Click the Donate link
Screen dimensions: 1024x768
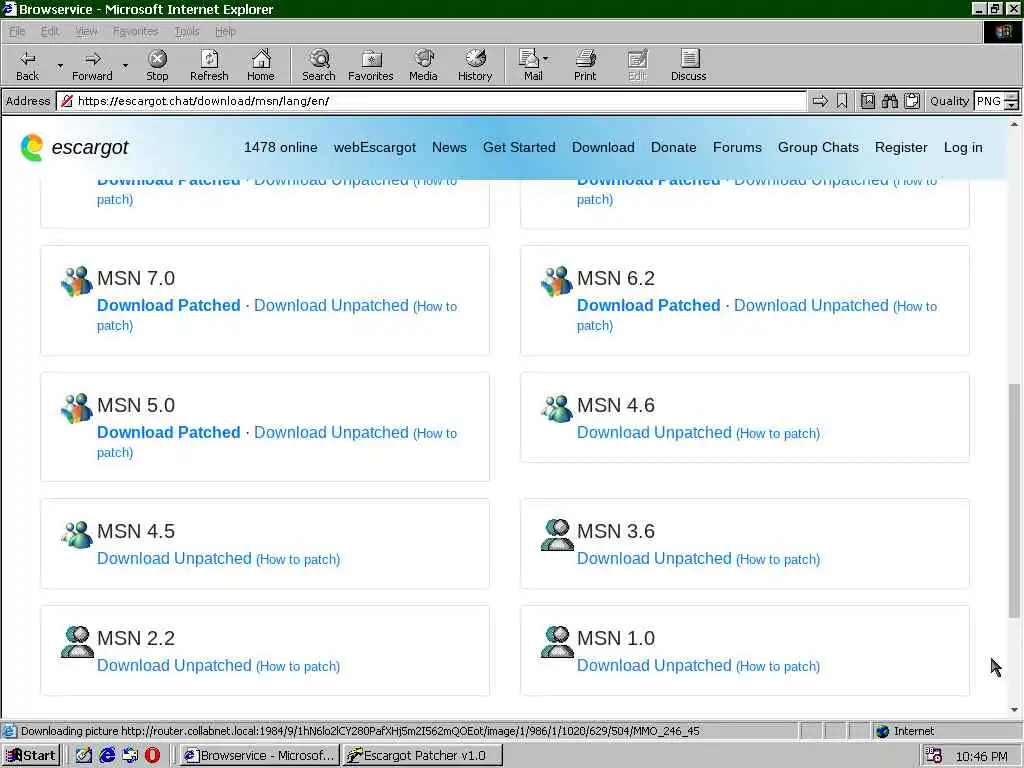pos(673,148)
